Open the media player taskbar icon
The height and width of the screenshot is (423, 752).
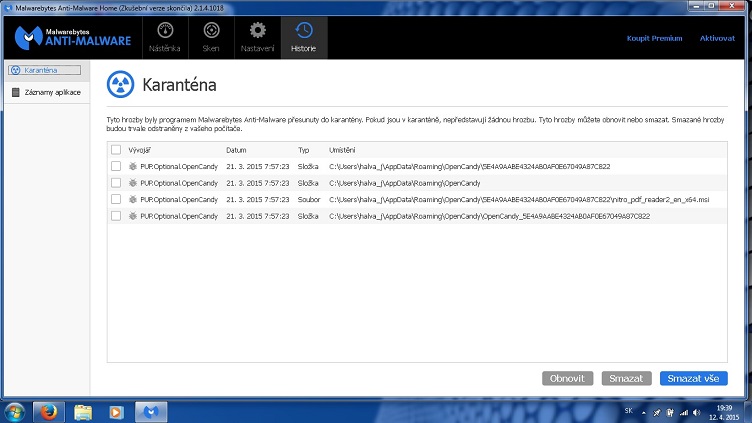116,412
